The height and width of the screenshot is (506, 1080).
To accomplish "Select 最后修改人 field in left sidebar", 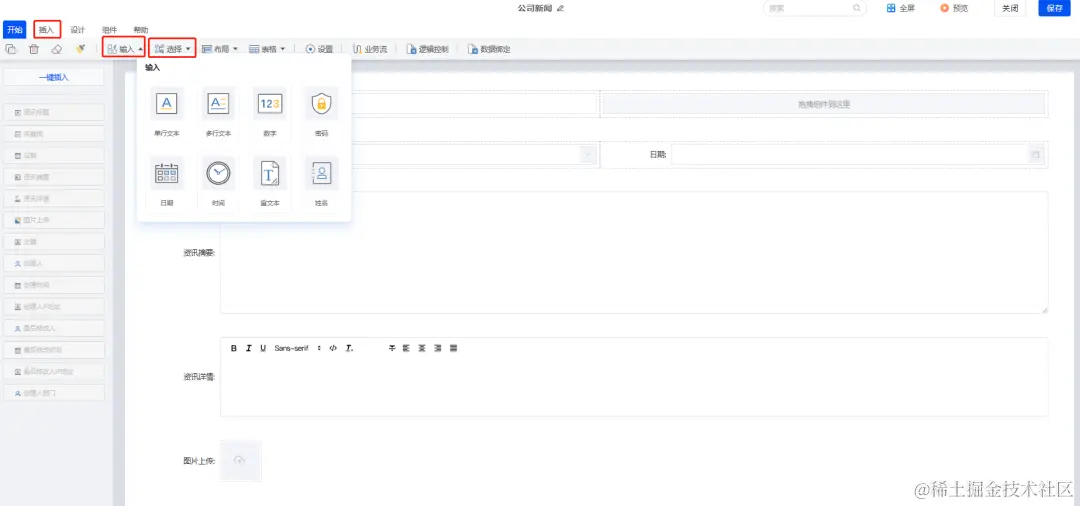I will (54, 328).
